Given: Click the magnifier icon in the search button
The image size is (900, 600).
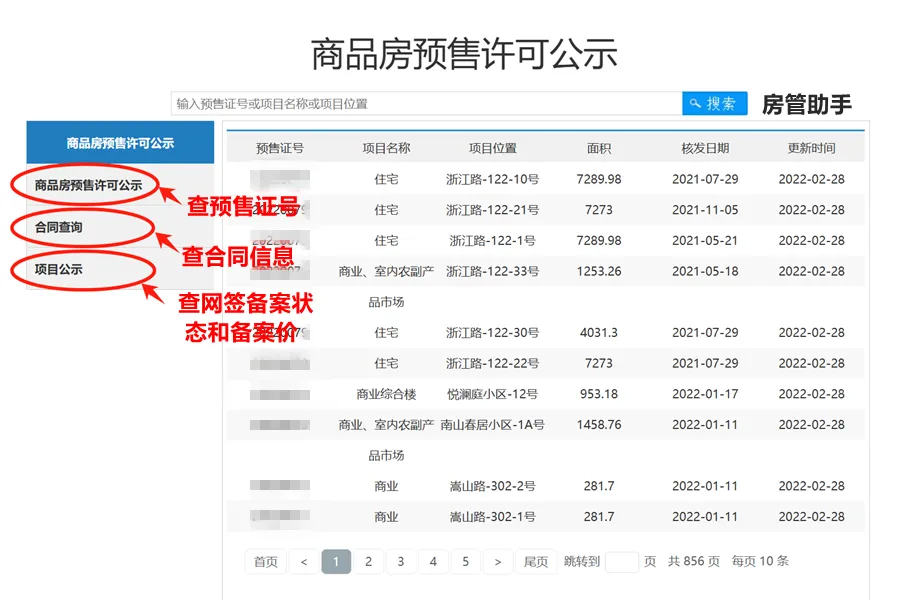Looking at the screenshot, I should coord(694,103).
